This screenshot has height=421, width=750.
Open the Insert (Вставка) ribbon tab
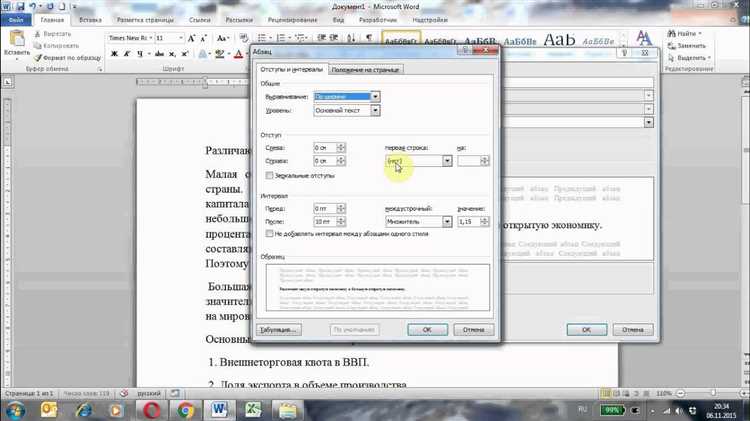click(90, 20)
